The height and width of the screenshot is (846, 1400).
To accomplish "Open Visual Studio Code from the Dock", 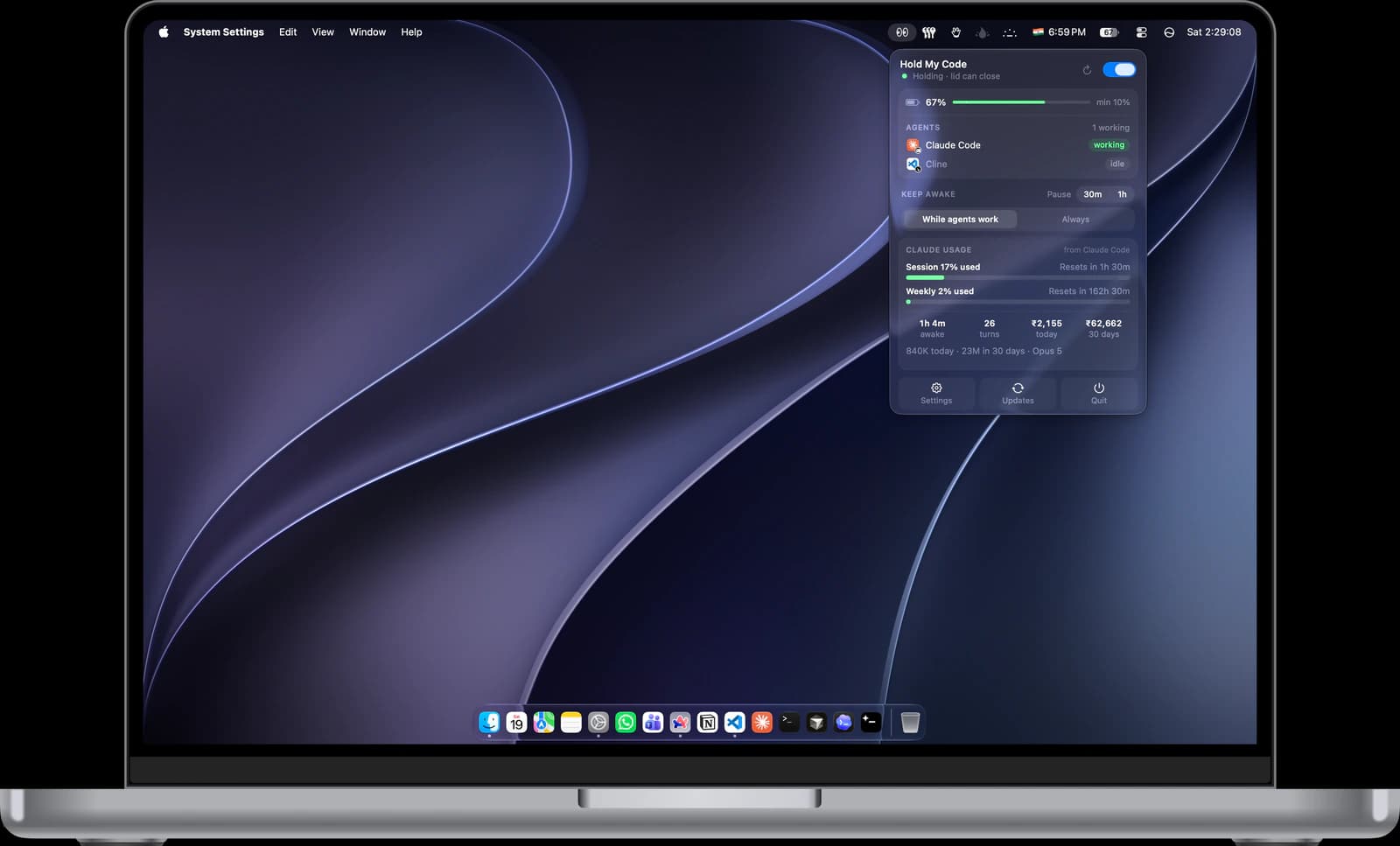I will [x=734, y=722].
